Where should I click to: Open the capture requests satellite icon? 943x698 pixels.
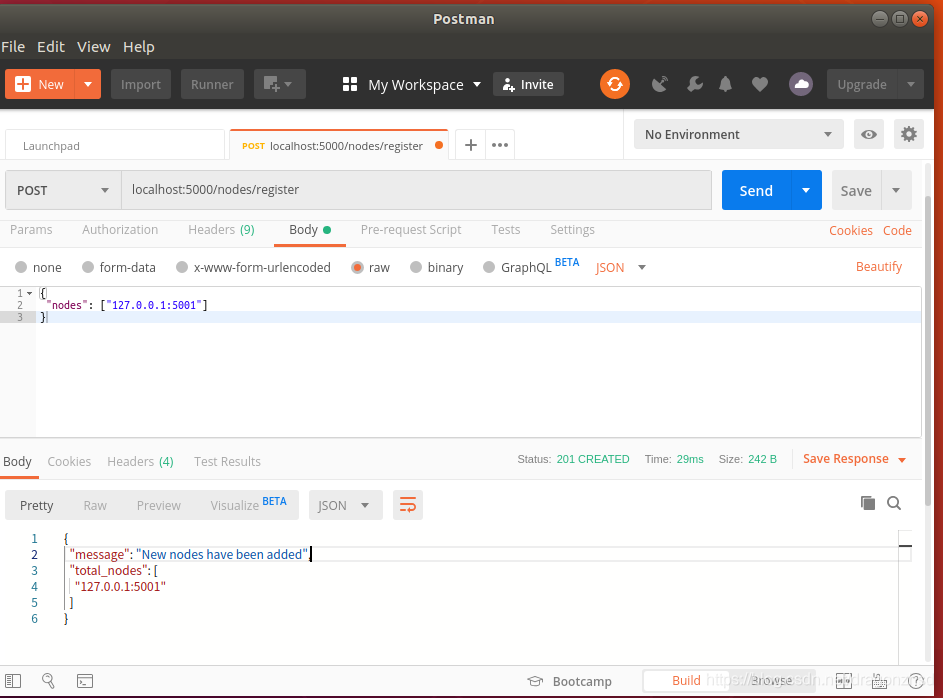pos(660,84)
